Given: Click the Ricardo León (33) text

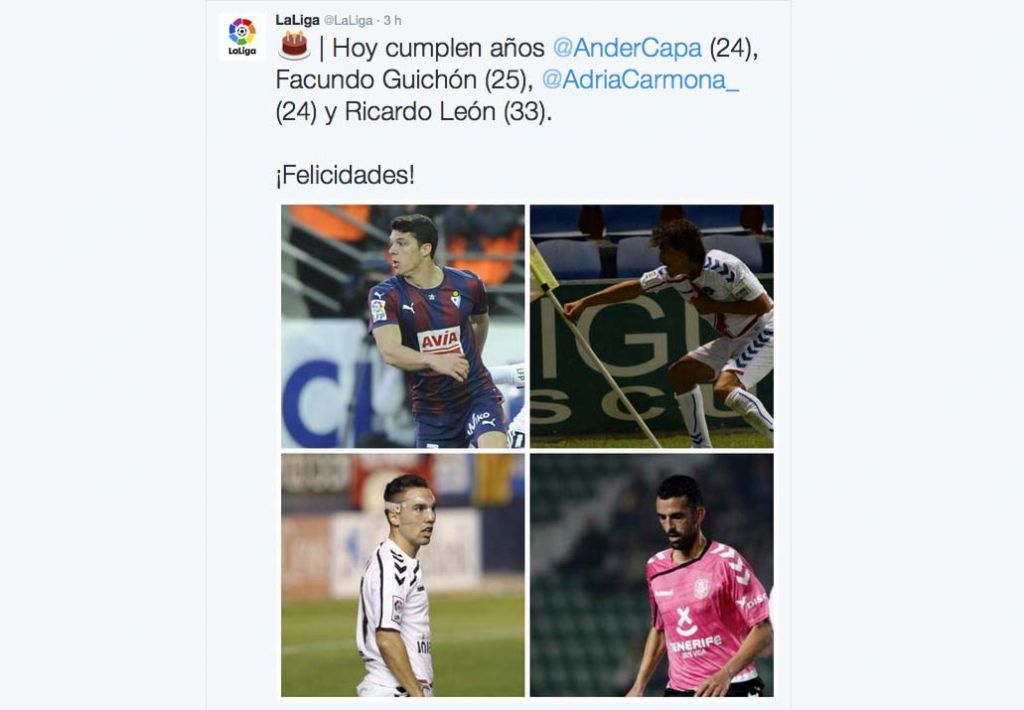Looking at the screenshot, I should [448, 112].
